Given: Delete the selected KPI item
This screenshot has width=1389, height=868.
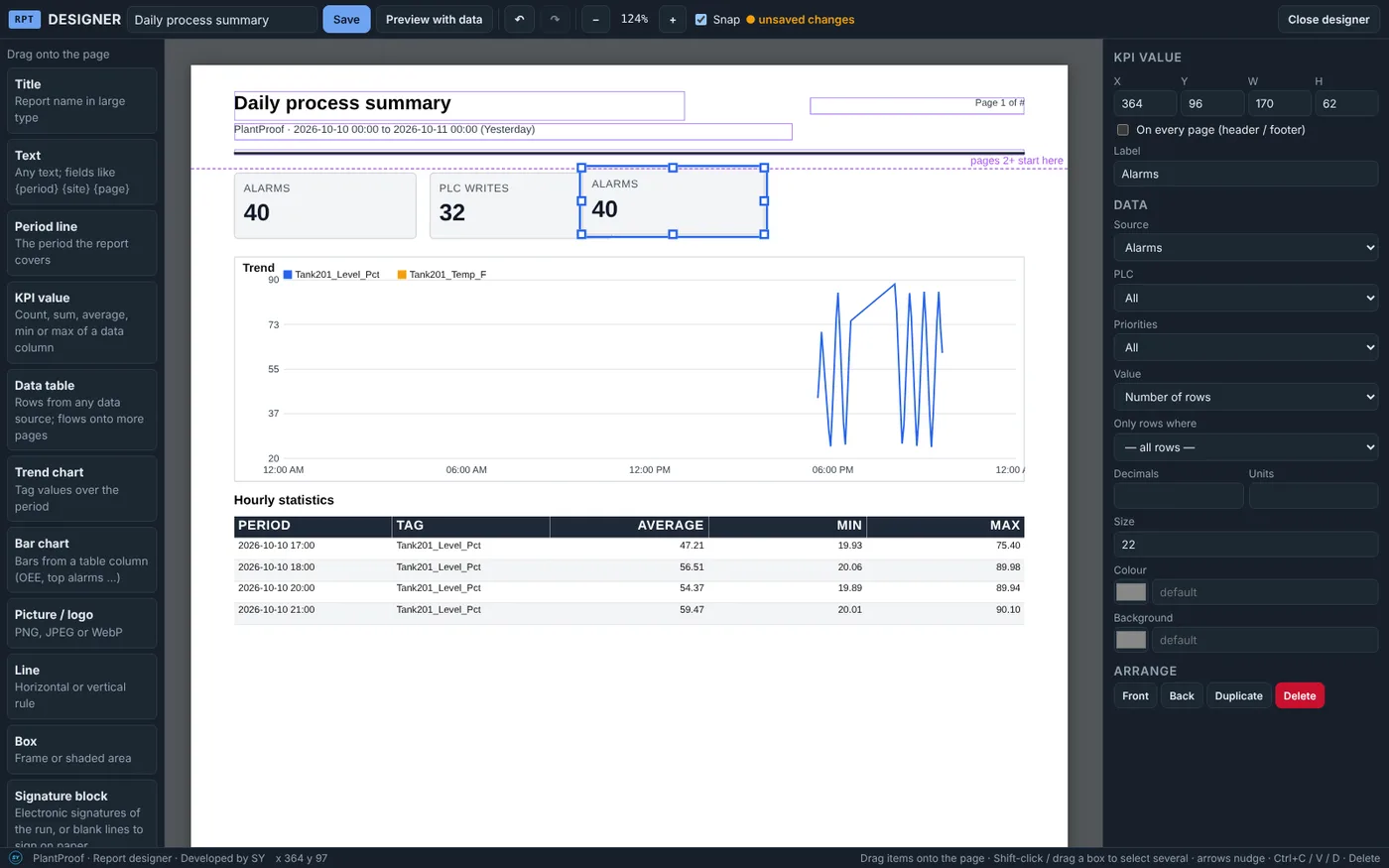Looking at the screenshot, I should [x=1300, y=695].
